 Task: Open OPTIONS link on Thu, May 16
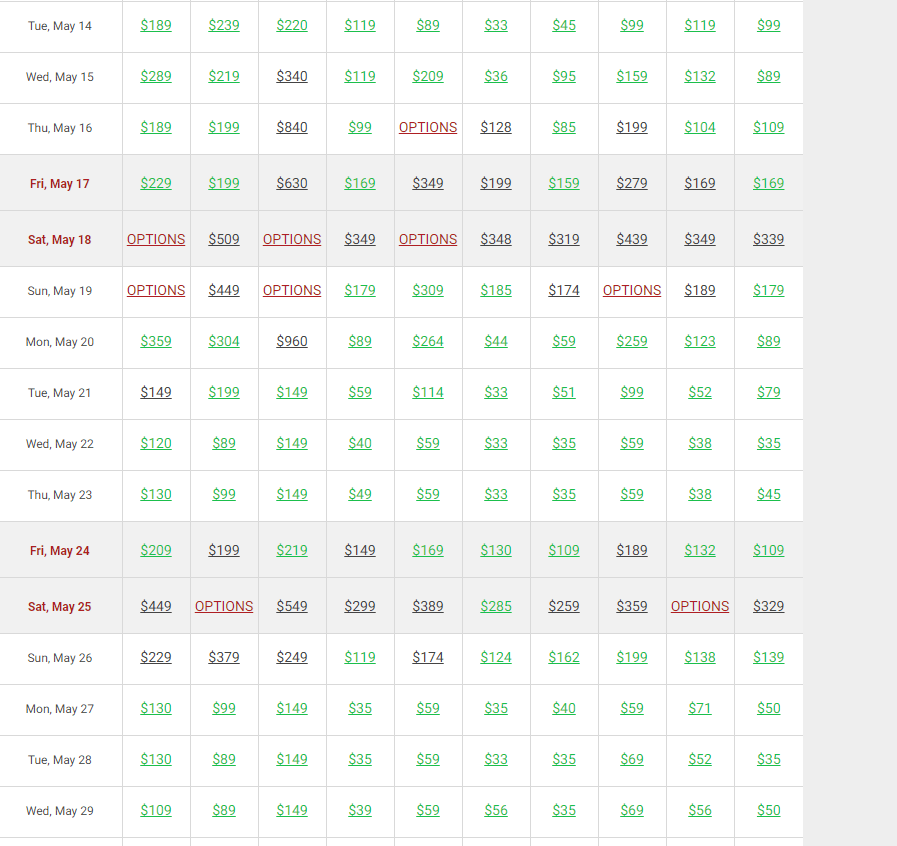[428, 127]
